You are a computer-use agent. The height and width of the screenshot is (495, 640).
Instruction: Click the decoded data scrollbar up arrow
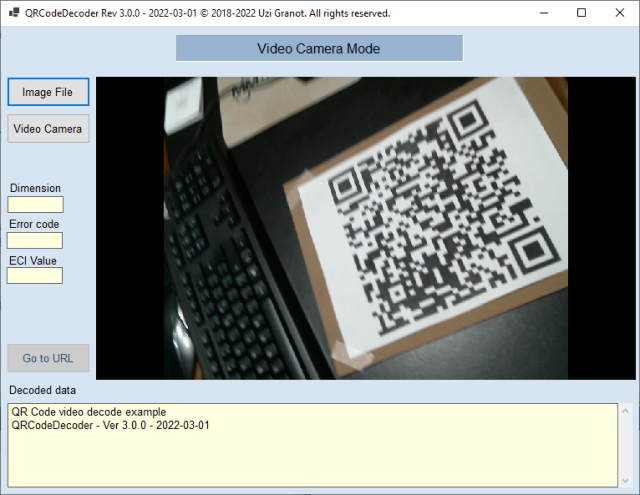click(x=625, y=411)
